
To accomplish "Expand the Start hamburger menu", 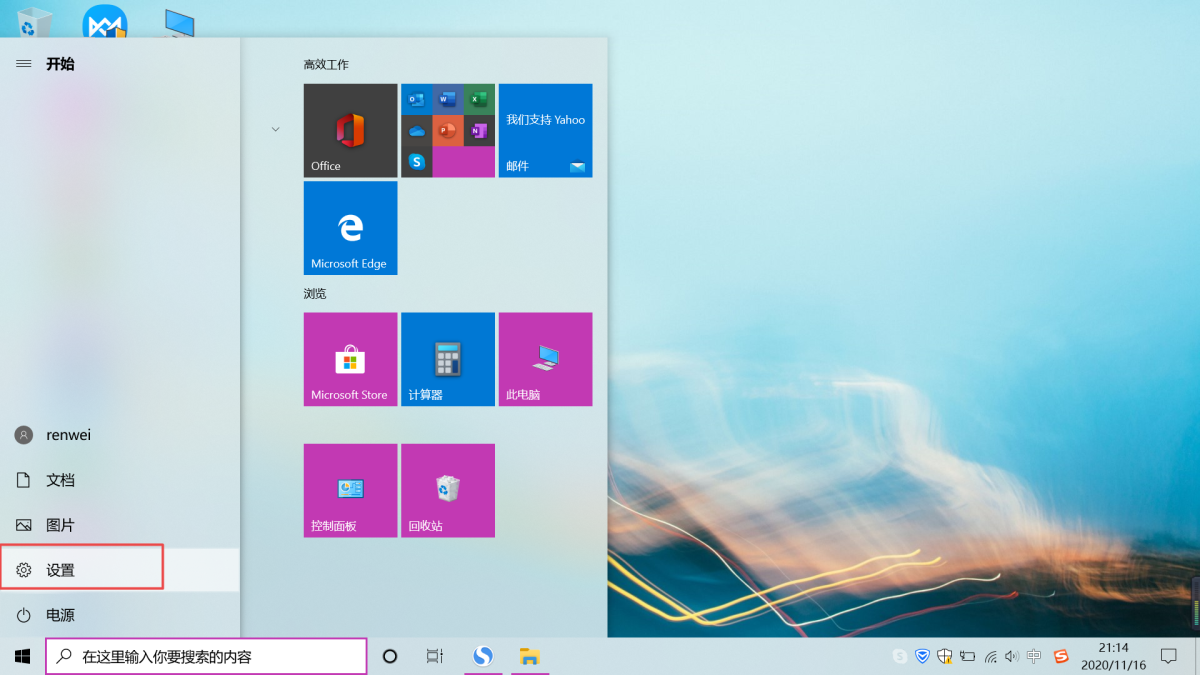I will (x=24, y=64).
